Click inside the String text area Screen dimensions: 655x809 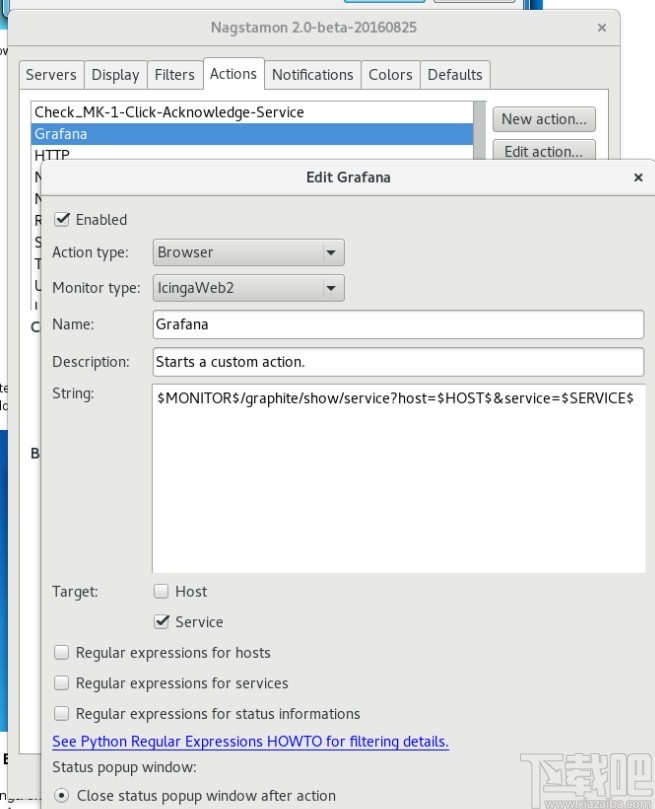[398, 478]
